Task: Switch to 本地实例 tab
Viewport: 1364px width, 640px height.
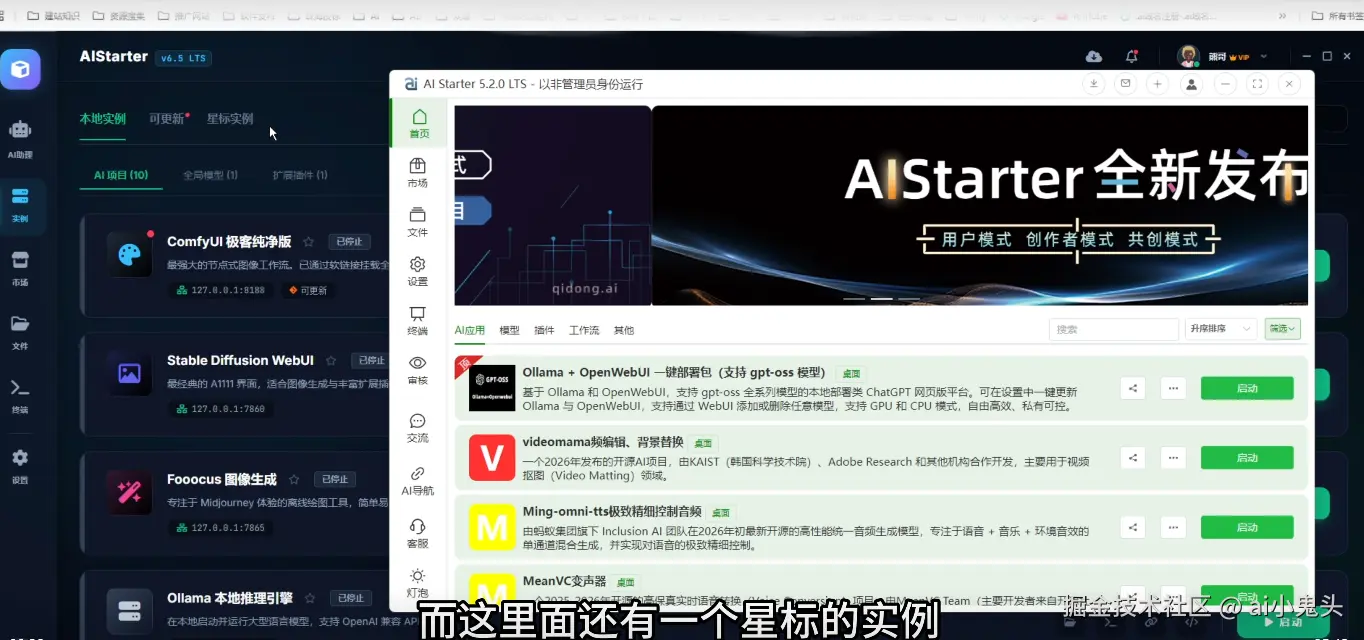Action: pyautogui.click(x=103, y=119)
